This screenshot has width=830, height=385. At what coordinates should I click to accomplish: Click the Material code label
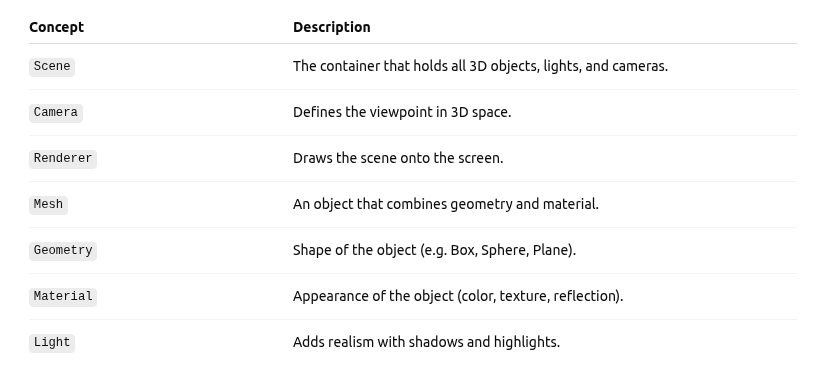point(63,297)
